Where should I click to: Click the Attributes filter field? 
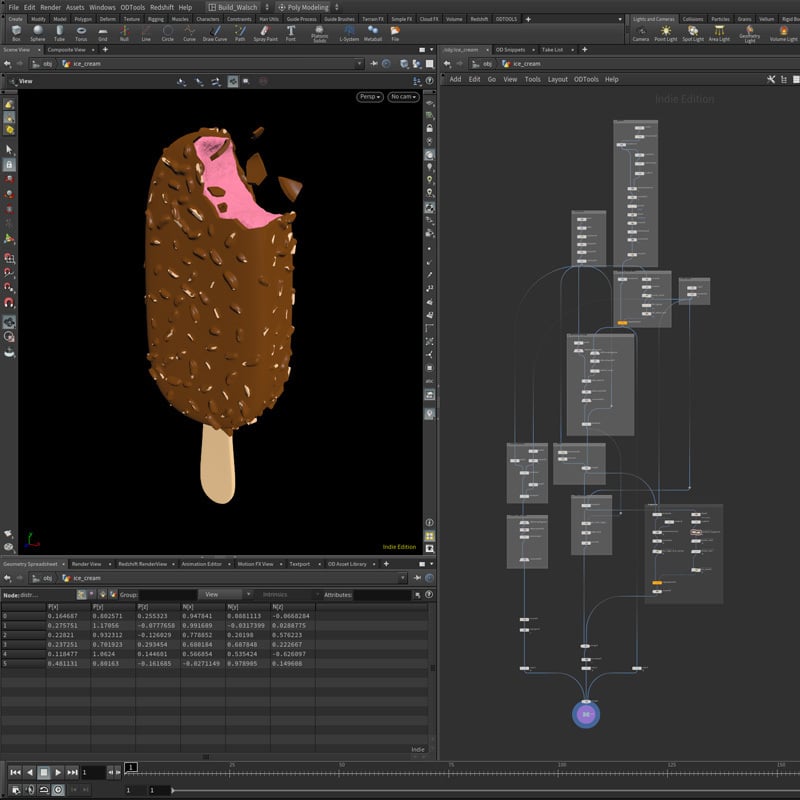(x=383, y=594)
